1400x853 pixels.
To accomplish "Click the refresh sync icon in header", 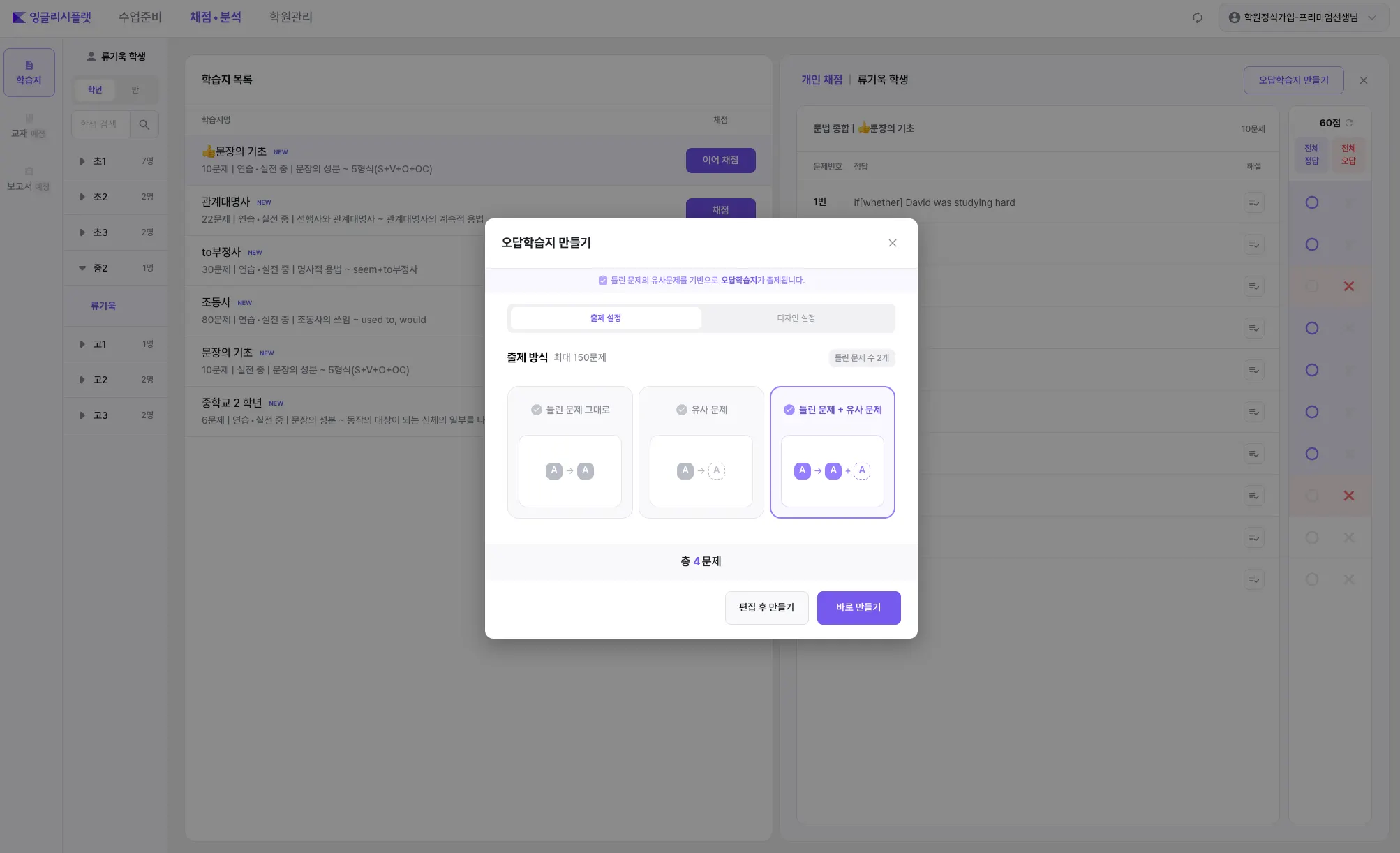I will pyautogui.click(x=1197, y=17).
